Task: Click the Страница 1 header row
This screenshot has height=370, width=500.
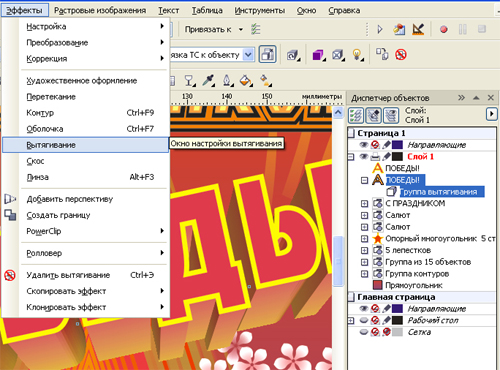Action: [x=422, y=133]
